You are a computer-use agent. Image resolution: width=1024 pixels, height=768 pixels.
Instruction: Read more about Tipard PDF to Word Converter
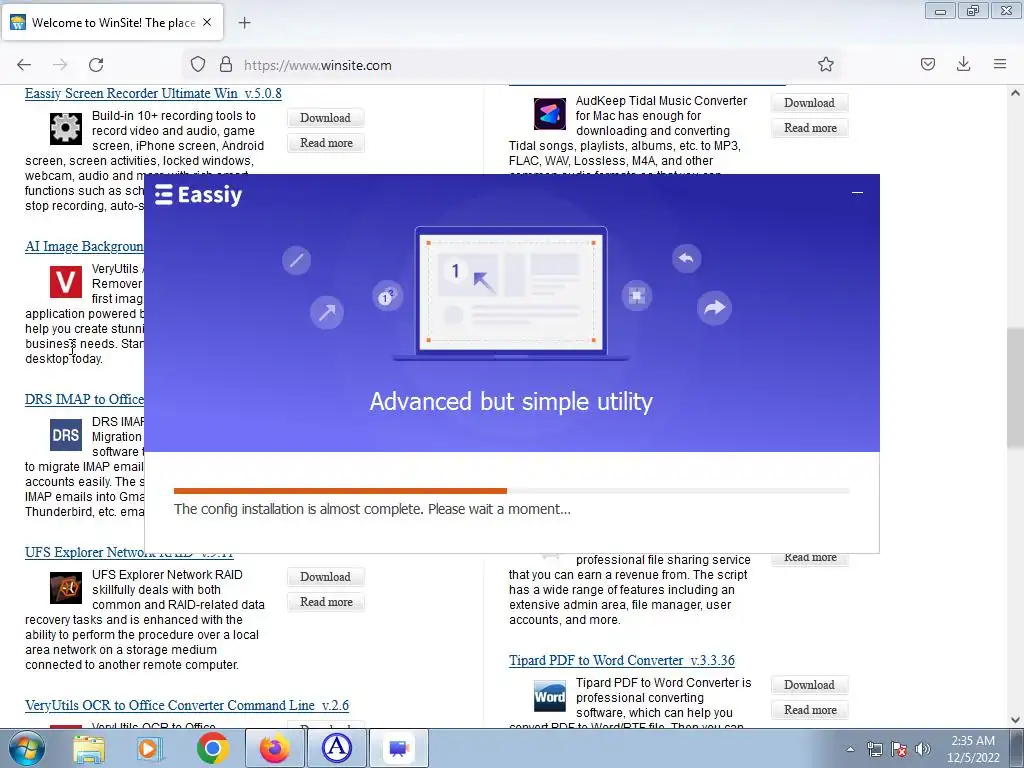810,710
